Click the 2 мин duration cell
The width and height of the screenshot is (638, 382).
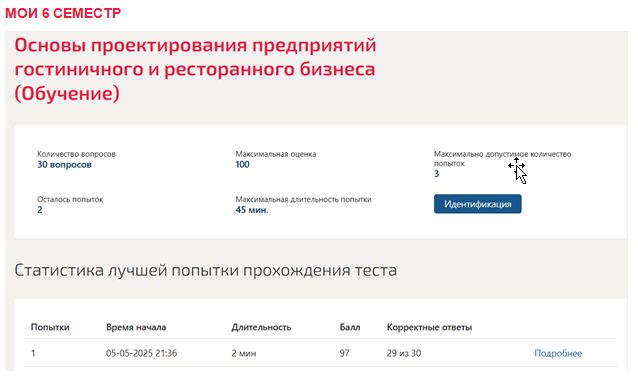tap(244, 353)
